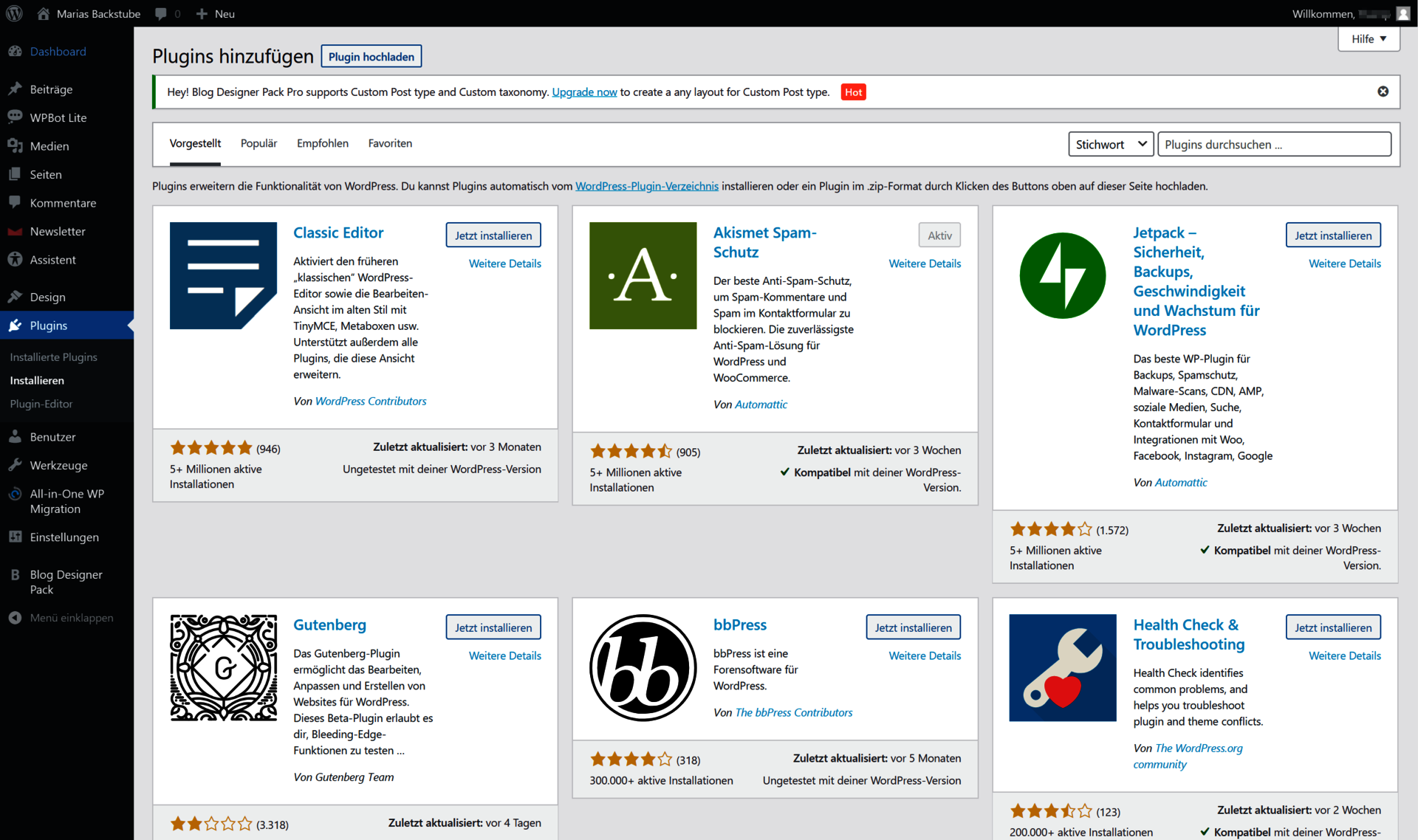Switch to the Empfohlen tab
This screenshot has width=1418, height=840.
(x=323, y=143)
